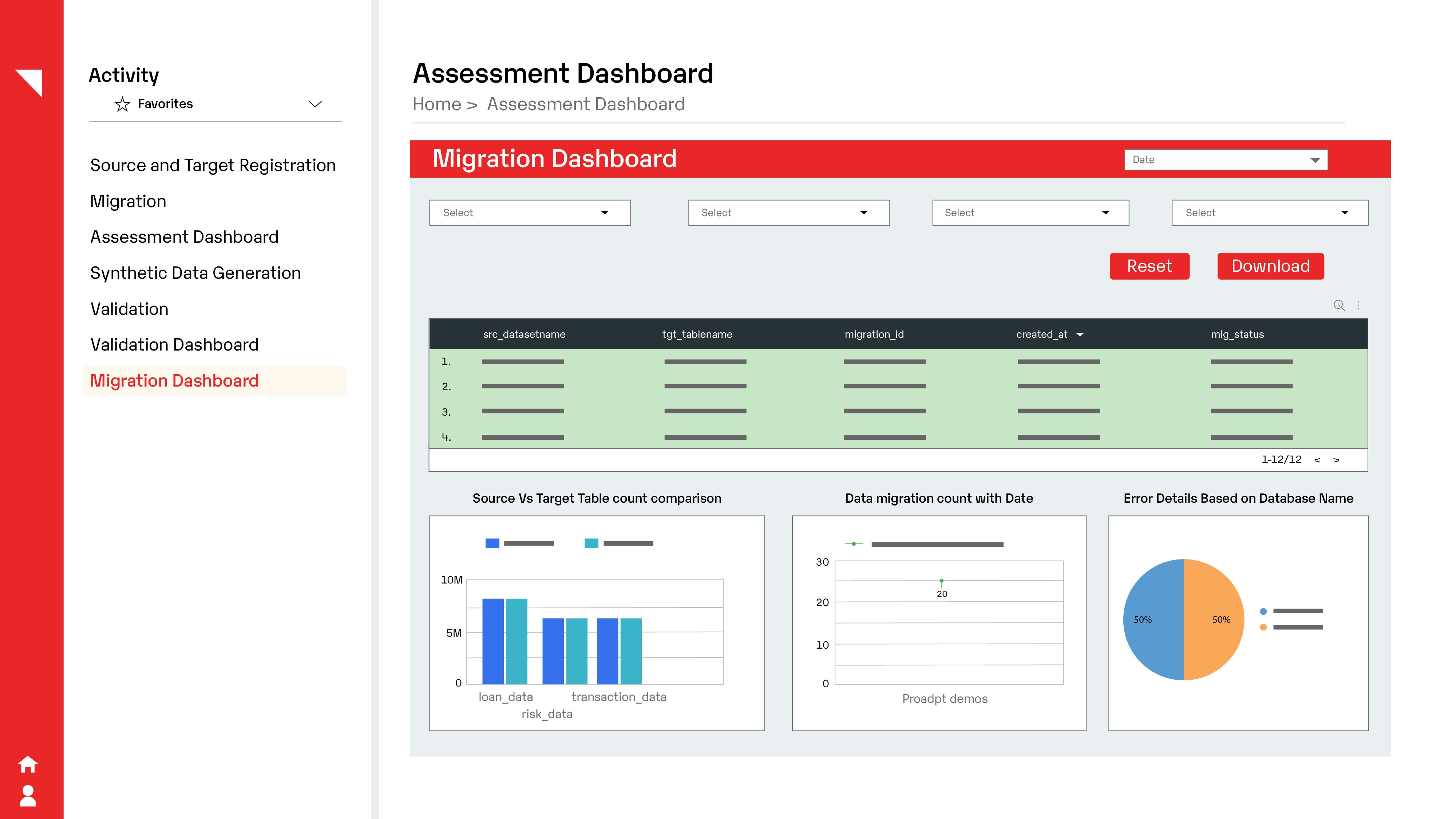This screenshot has width=1456, height=819.
Task: Open the user profile icon
Action: (28, 796)
